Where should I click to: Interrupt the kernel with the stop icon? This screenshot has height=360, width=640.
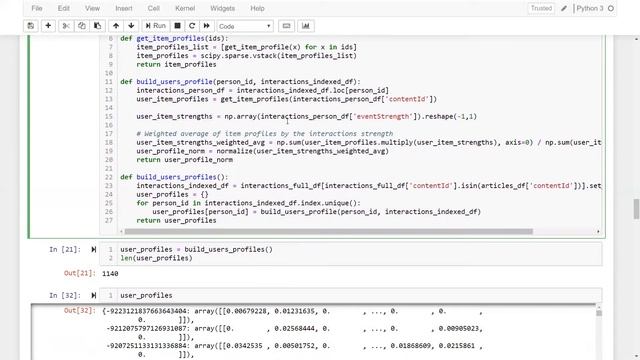[x=178, y=26]
